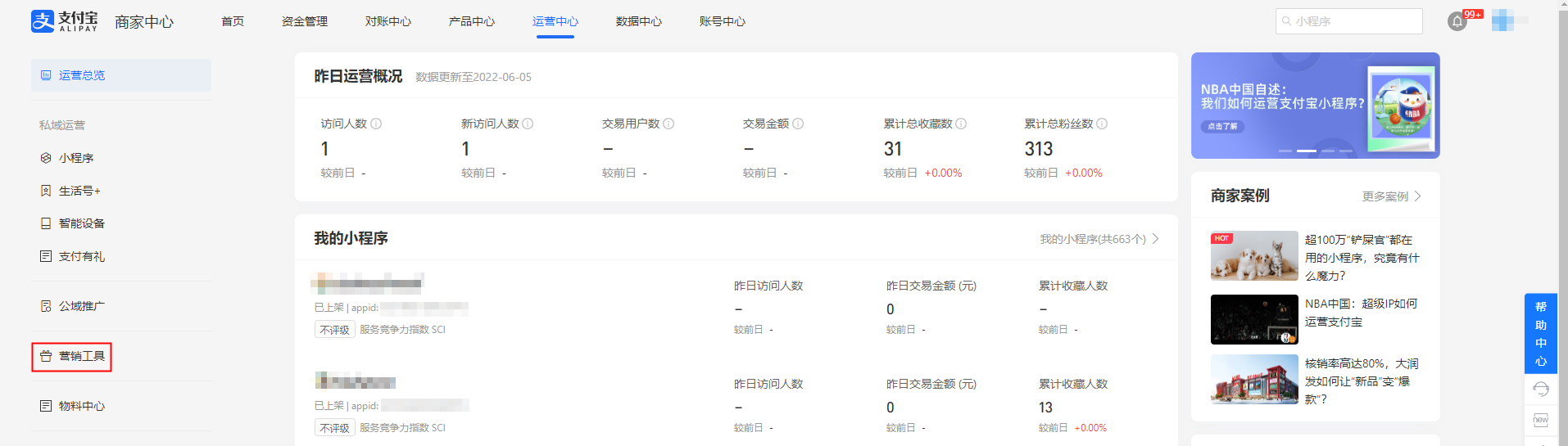Click 累计总收藏数 value 31
This screenshot has width=1568, height=446.
tap(893, 149)
